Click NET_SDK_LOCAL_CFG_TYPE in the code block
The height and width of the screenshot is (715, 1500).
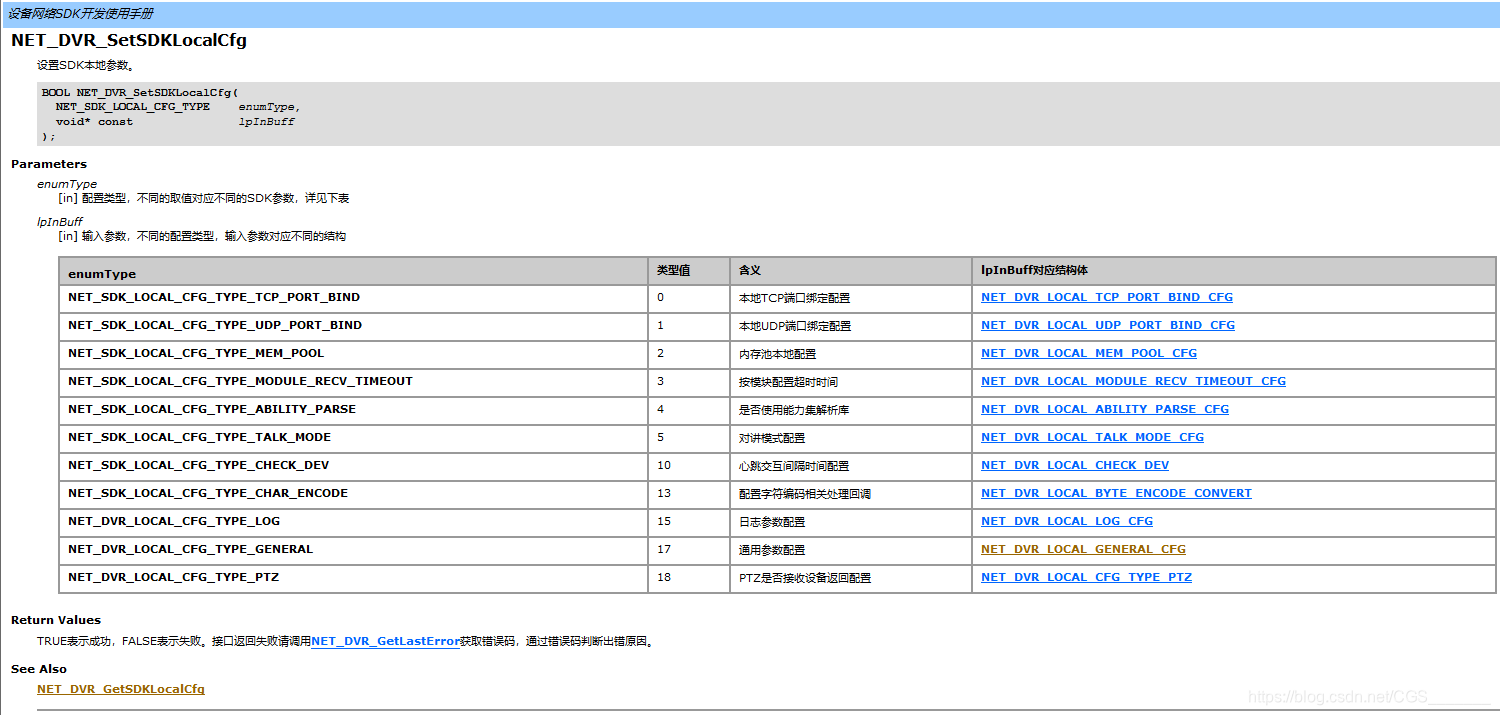coord(133,107)
